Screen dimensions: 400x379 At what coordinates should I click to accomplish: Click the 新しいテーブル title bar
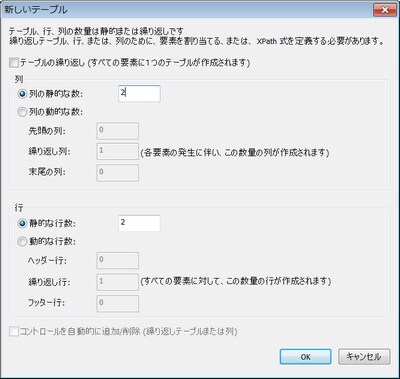coord(187,10)
